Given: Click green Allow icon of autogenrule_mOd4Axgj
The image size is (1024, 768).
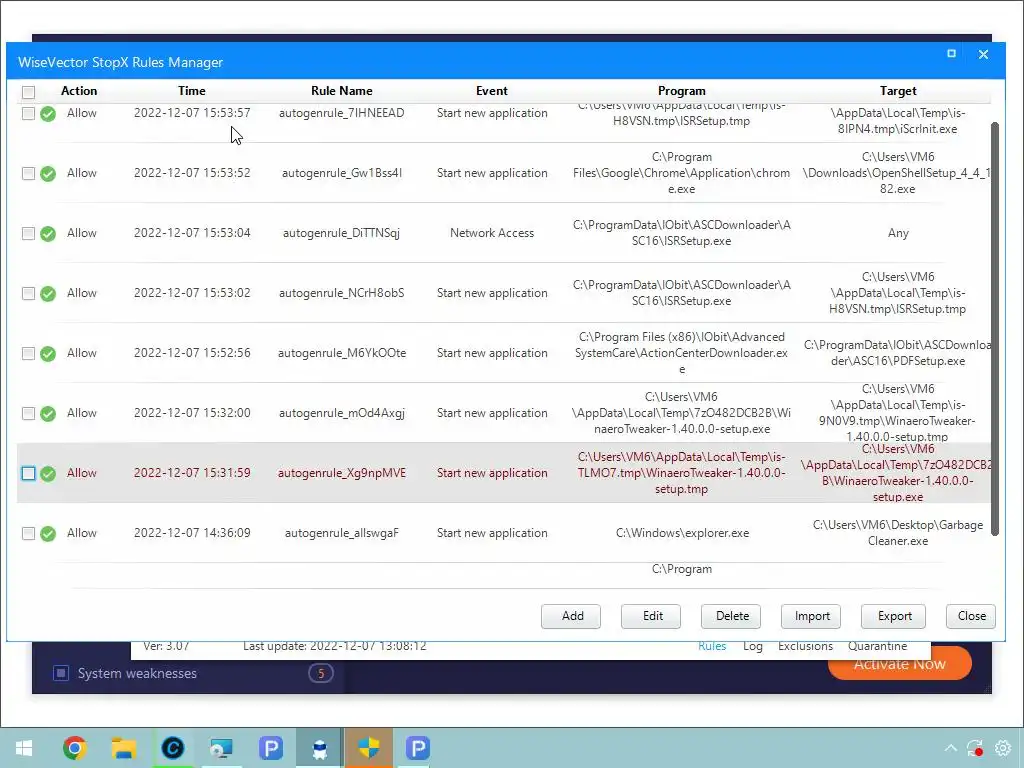Looking at the screenshot, I should tap(48, 414).
